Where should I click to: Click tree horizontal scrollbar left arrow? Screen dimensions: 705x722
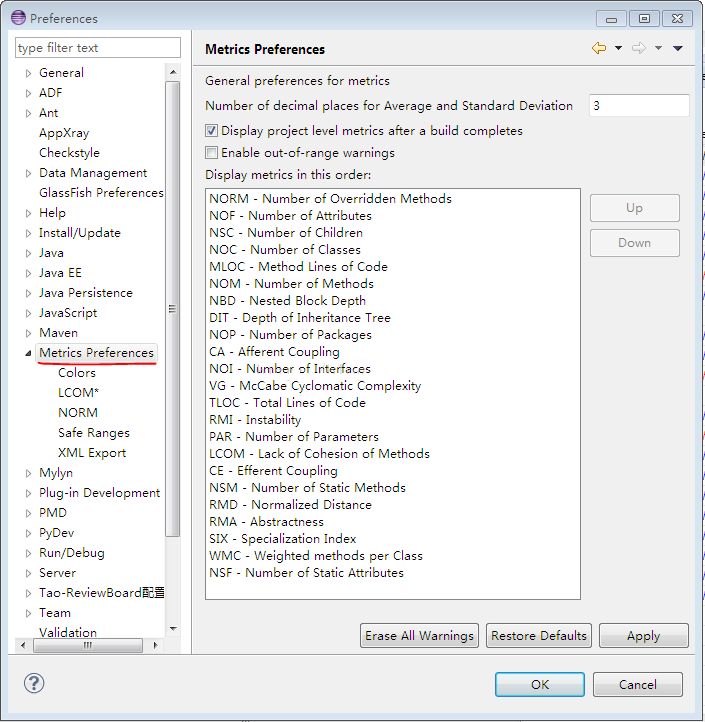click(23, 645)
